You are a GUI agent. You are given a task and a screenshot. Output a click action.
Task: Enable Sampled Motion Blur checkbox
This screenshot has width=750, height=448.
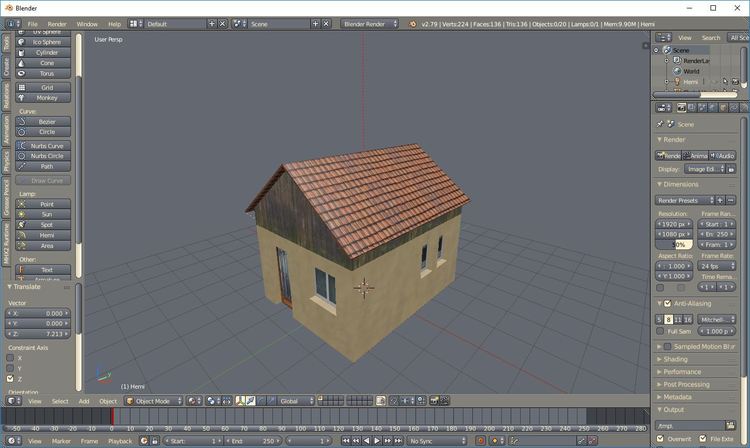click(668, 347)
